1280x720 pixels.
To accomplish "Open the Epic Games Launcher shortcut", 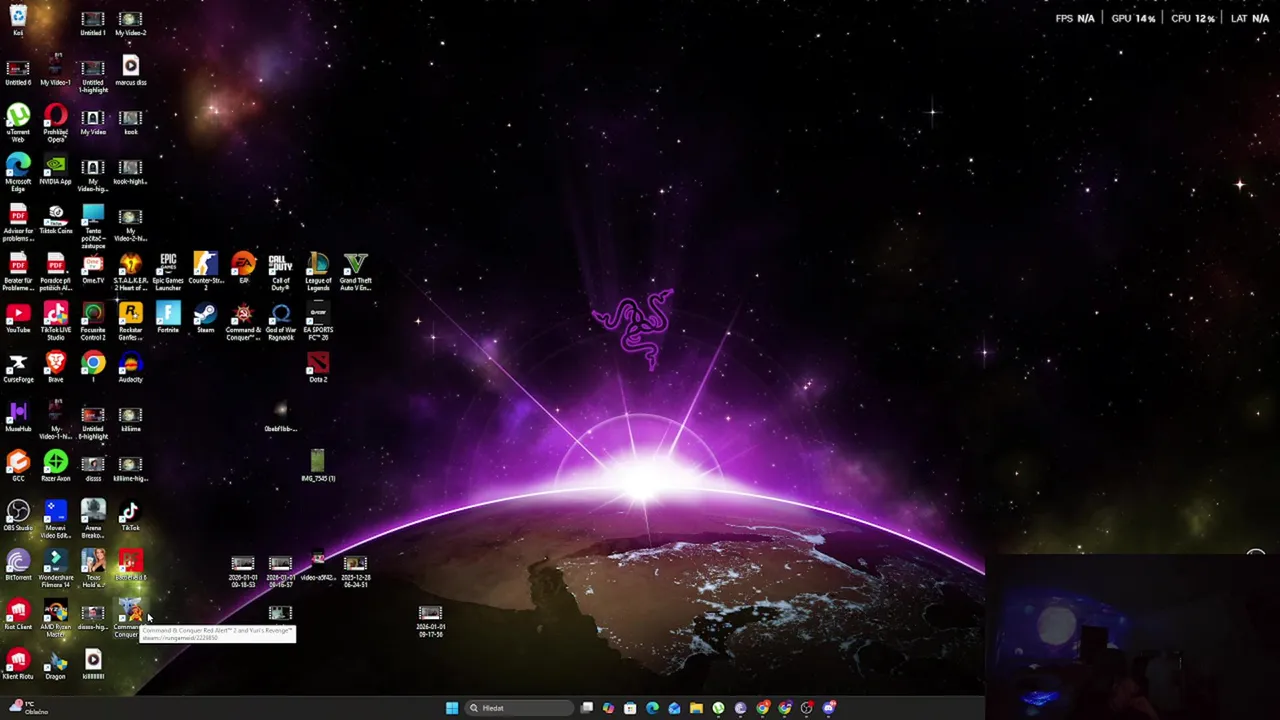I will click(x=168, y=272).
